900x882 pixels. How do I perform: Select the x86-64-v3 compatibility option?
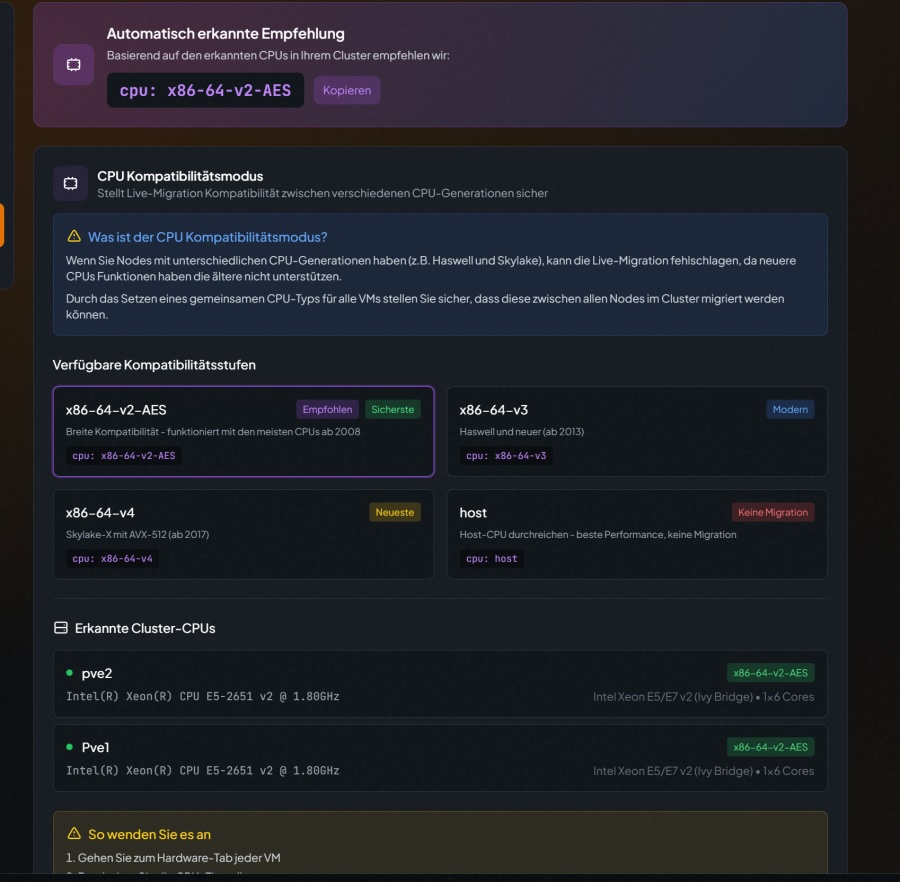pos(637,431)
